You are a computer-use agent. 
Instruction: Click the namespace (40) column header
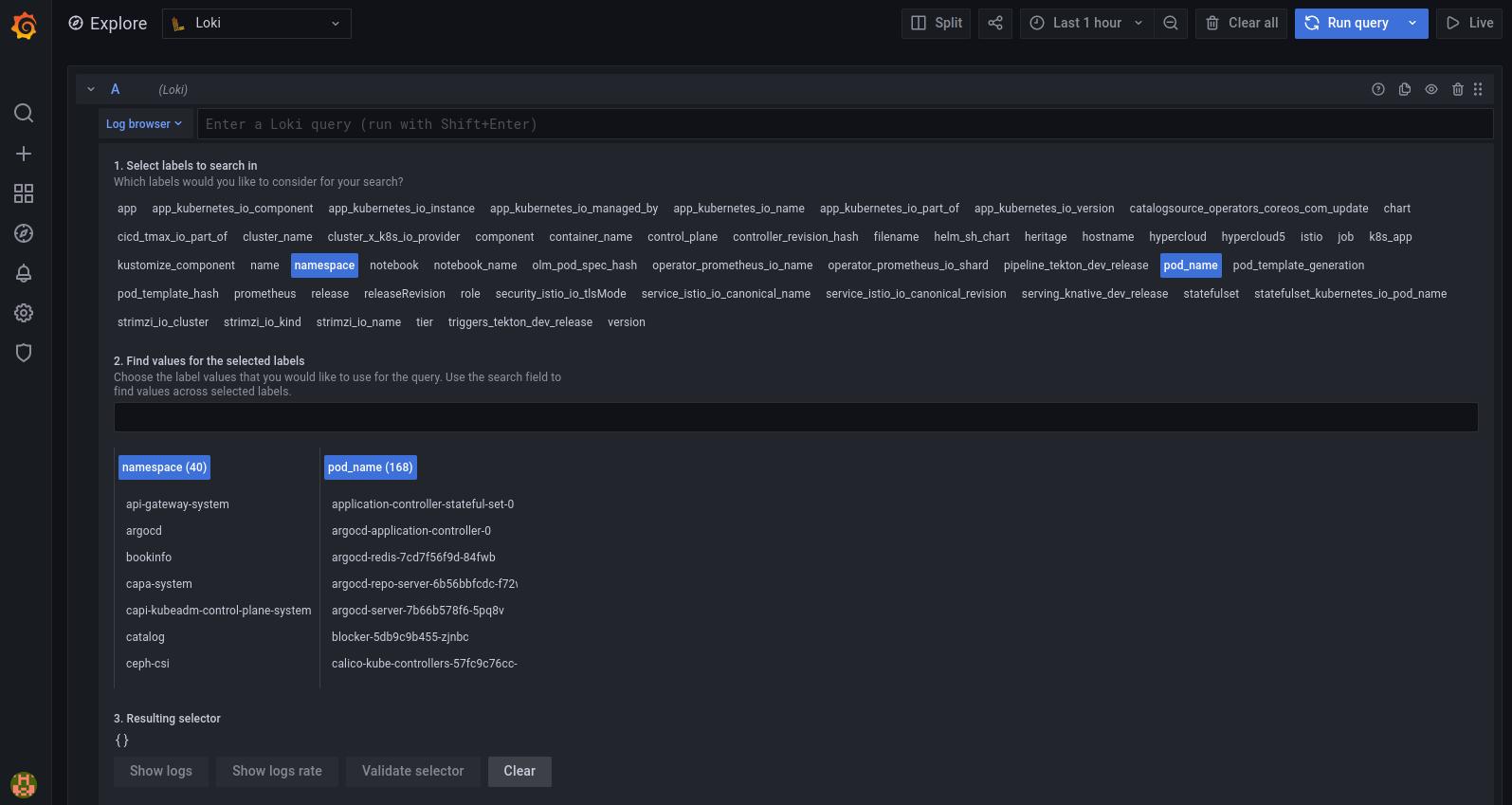(x=164, y=467)
